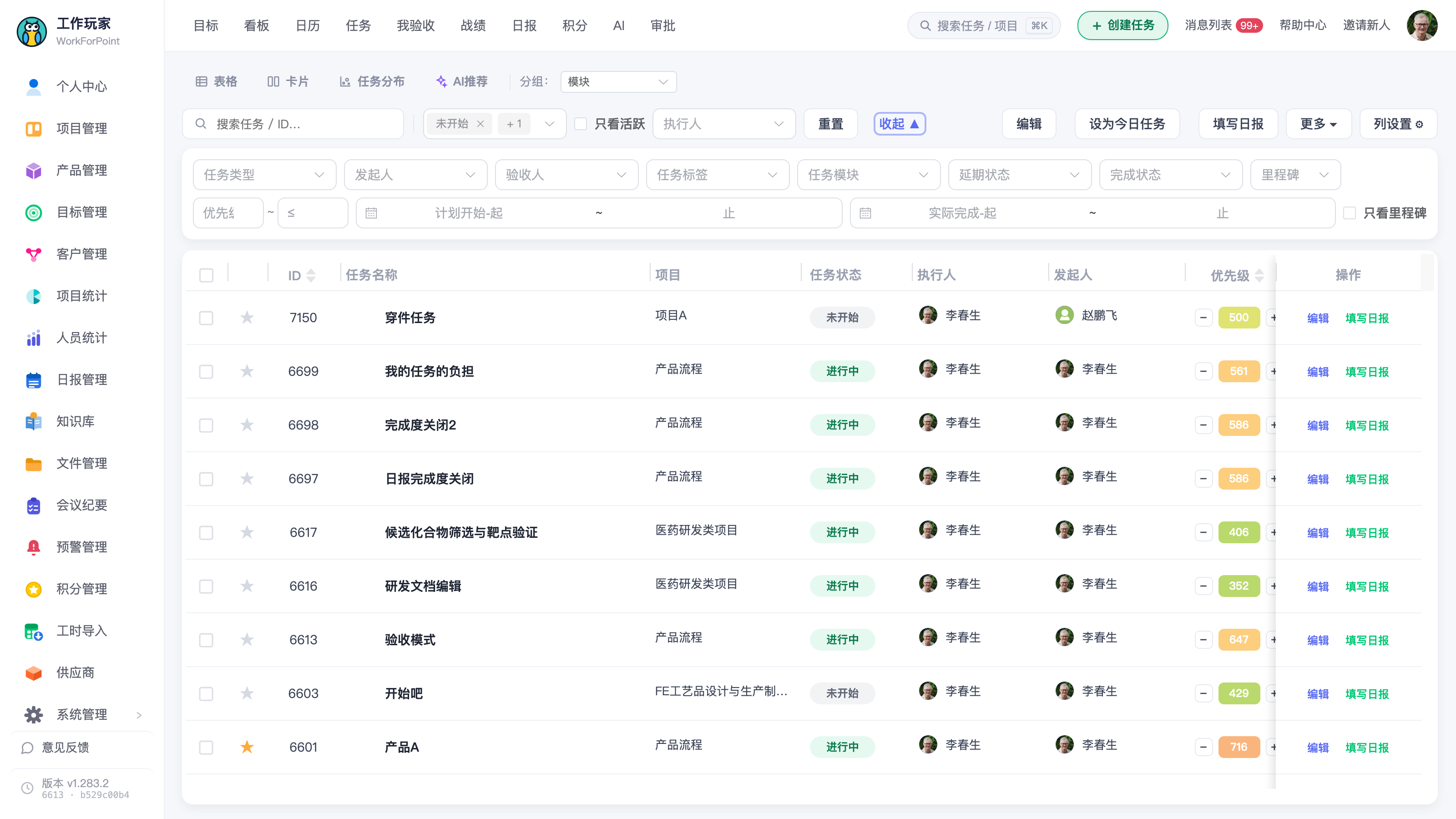
Task: Open the 执行人 filter dropdown
Action: (723, 124)
